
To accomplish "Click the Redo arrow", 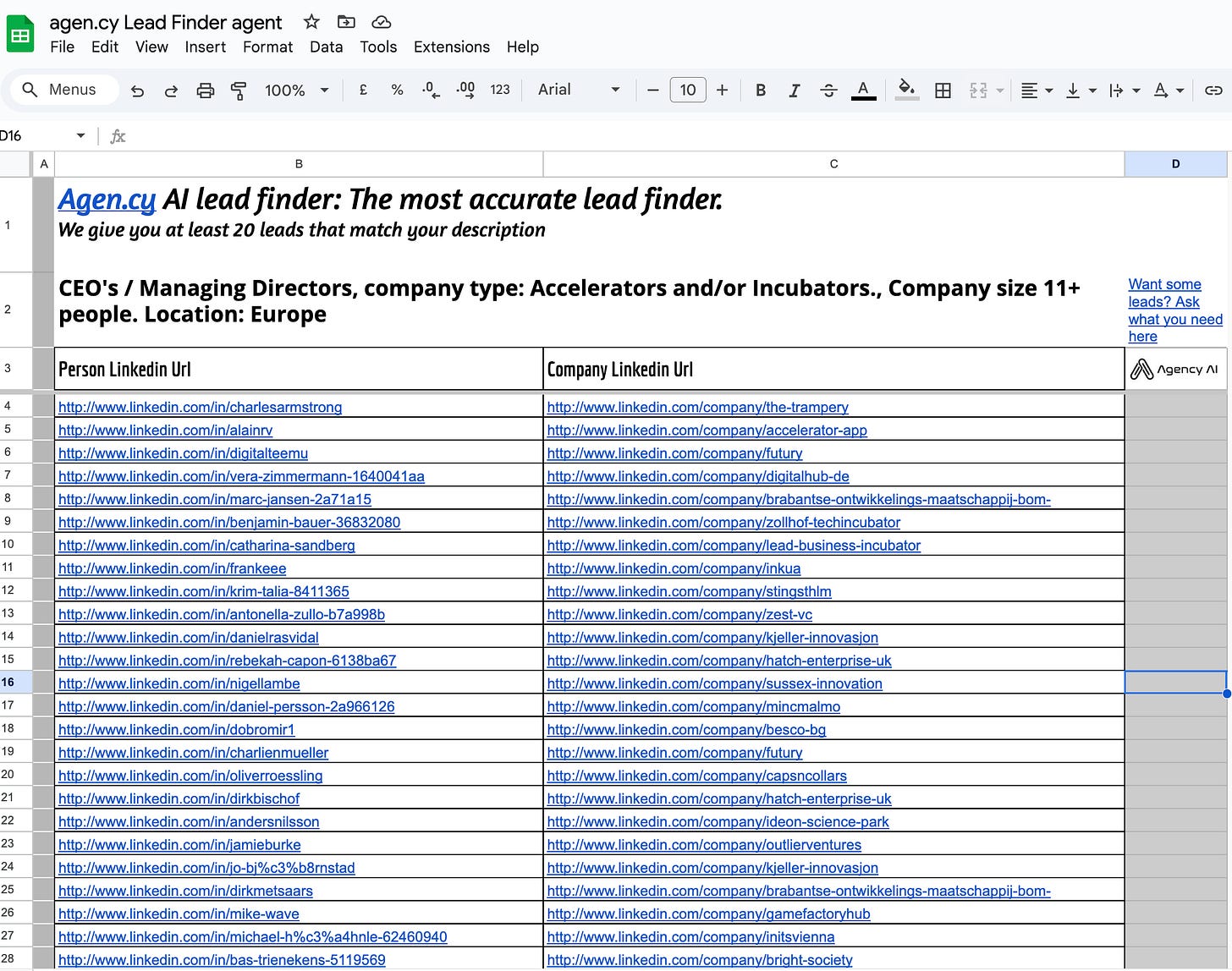I will pos(171,91).
